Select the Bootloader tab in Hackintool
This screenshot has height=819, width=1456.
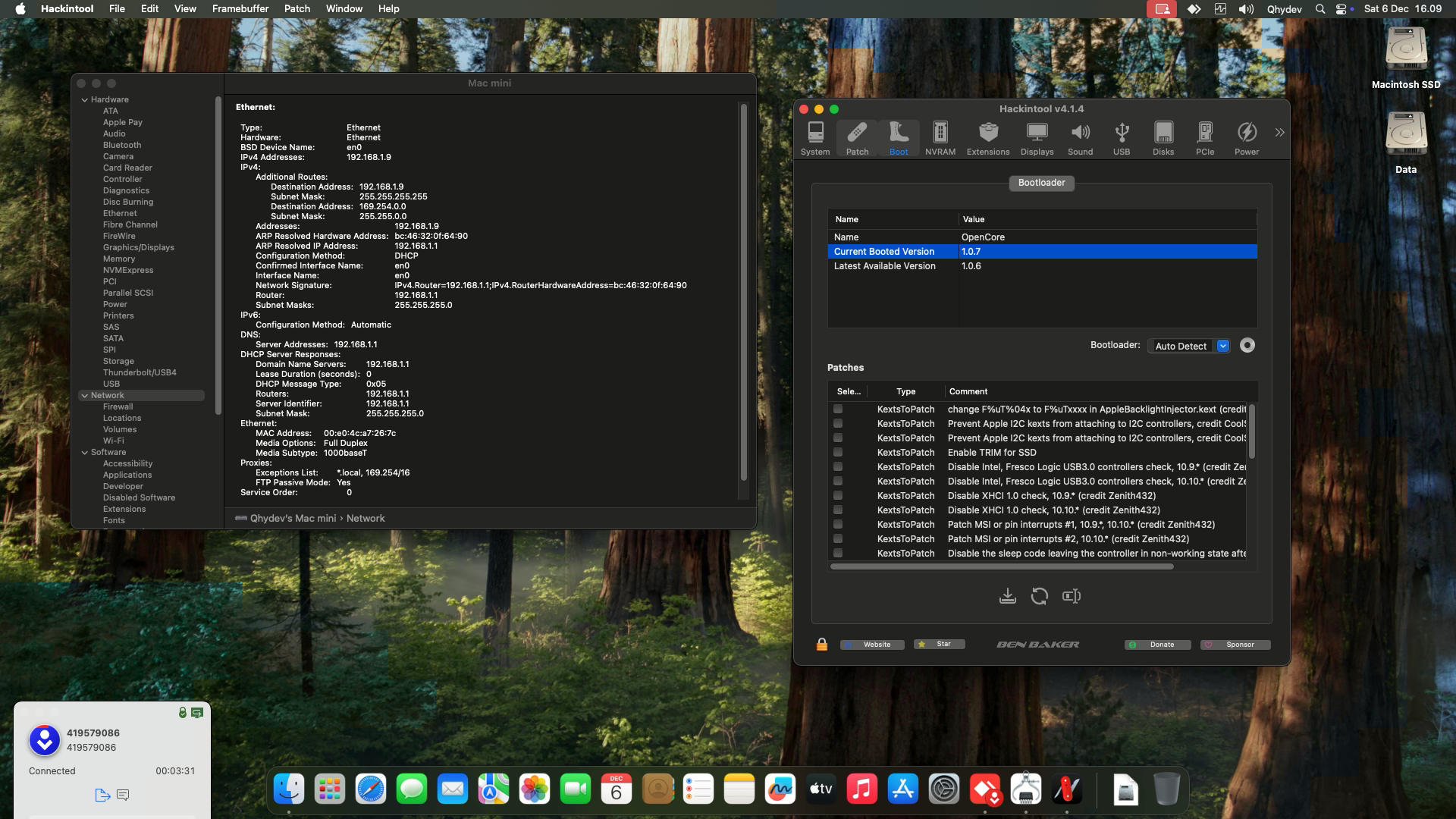click(1041, 183)
